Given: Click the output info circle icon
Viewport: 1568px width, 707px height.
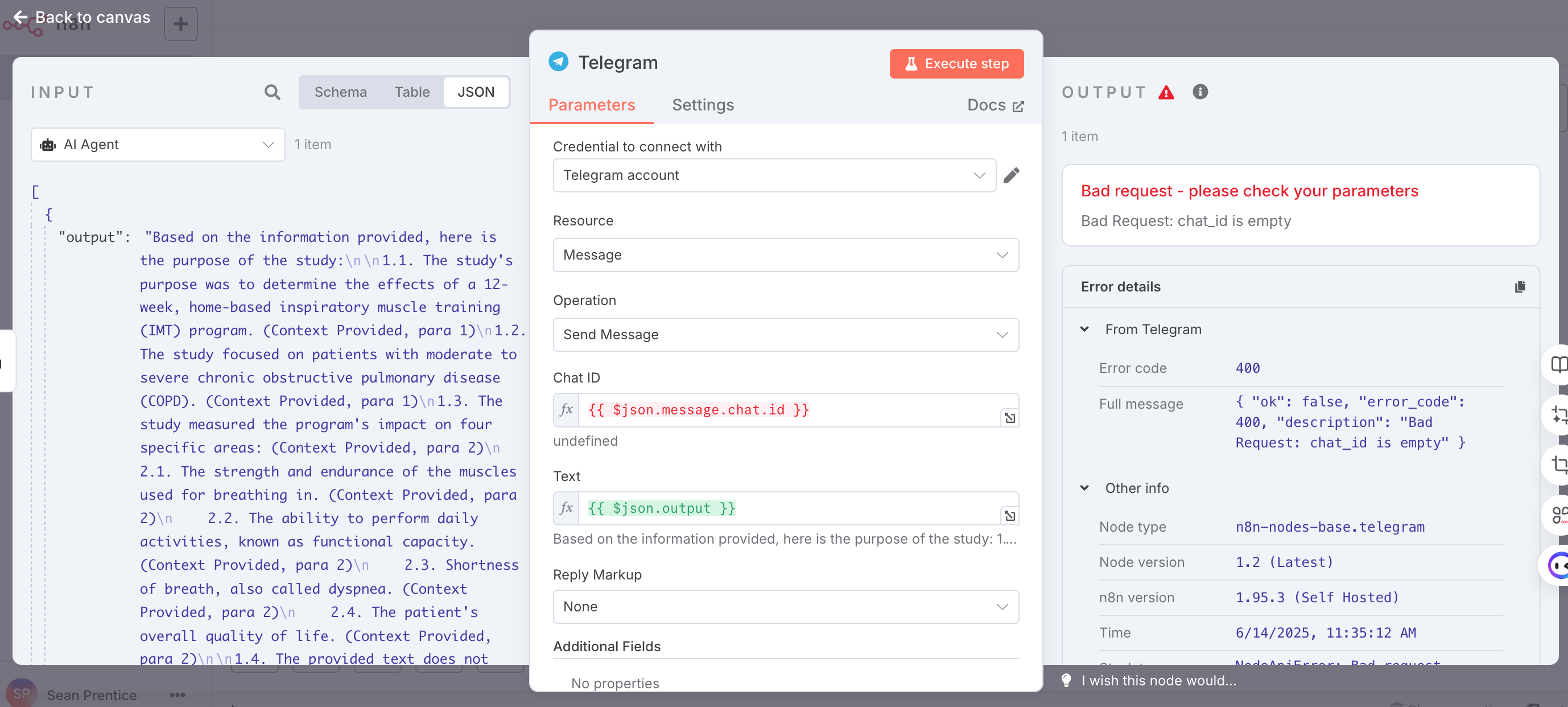Looking at the screenshot, I should [1200, 92].
